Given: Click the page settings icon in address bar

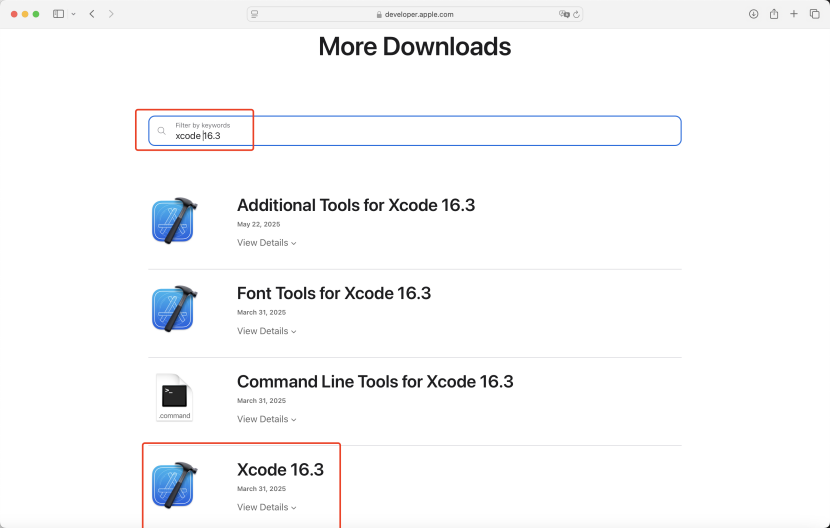Looking at the screenshot, I should click(255, 14).
